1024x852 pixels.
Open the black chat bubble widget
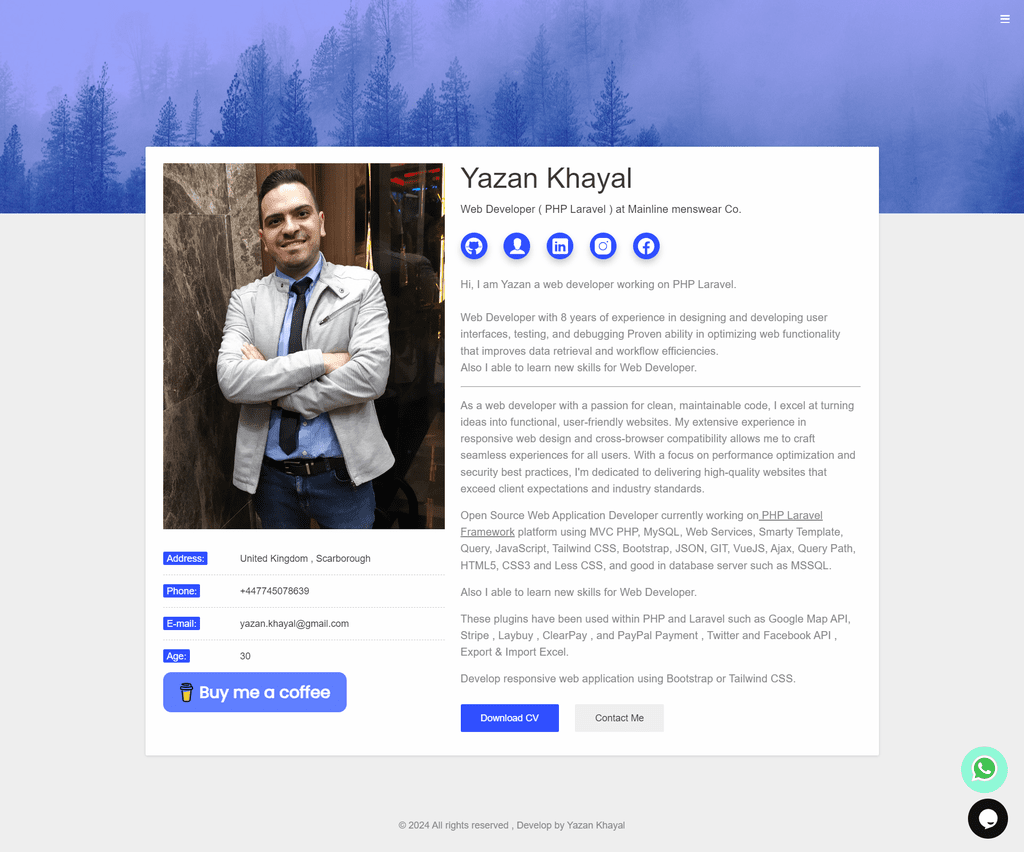(x=987, y=819)
